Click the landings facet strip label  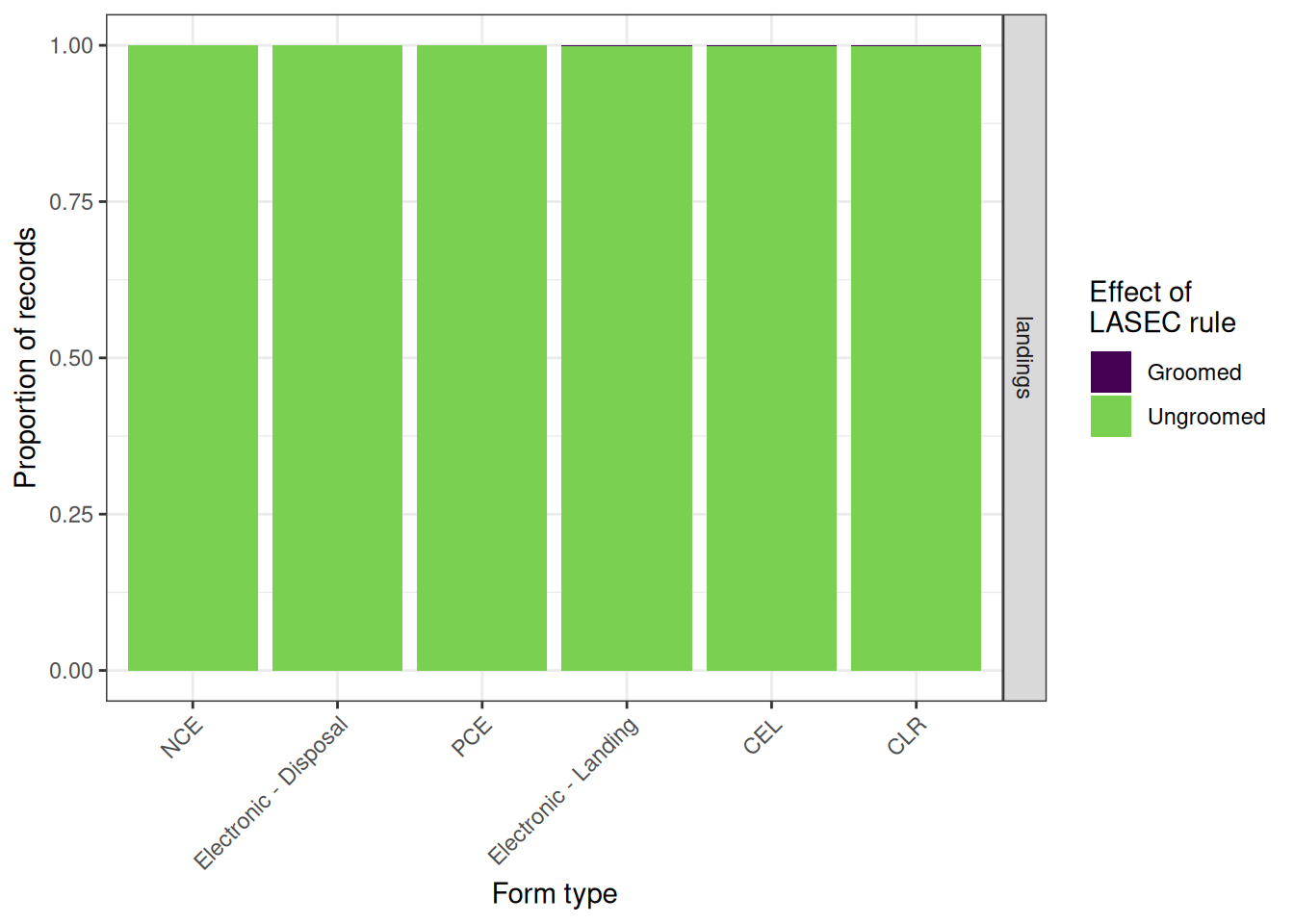1024,358
